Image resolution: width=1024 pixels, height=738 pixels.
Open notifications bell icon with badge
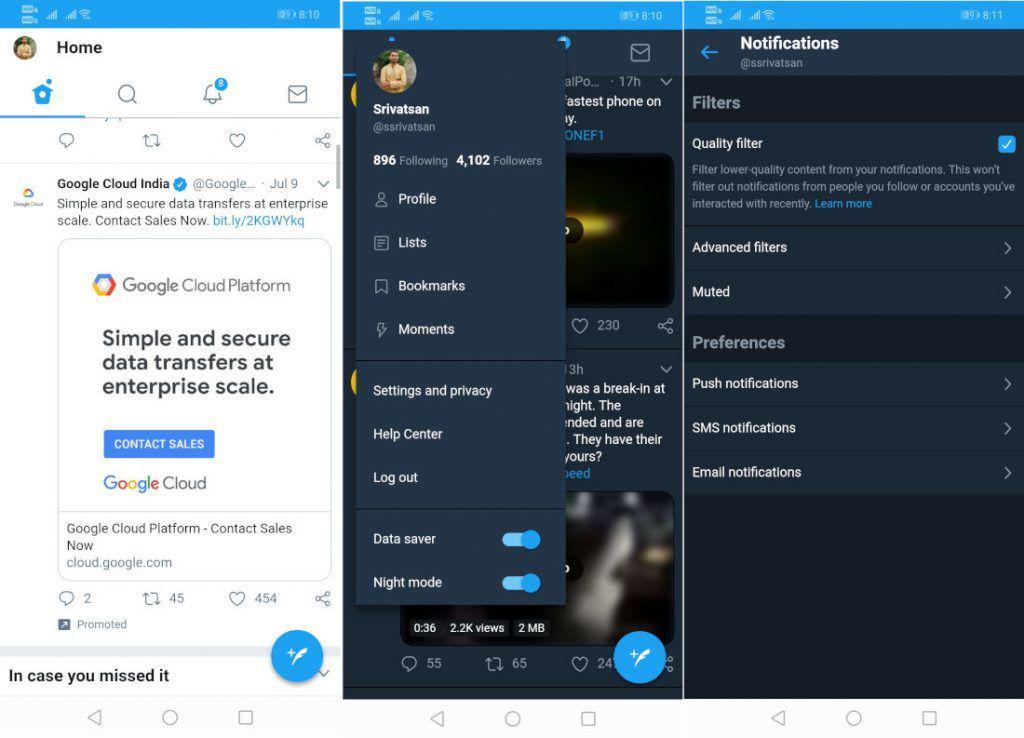(x=214, y=93)
